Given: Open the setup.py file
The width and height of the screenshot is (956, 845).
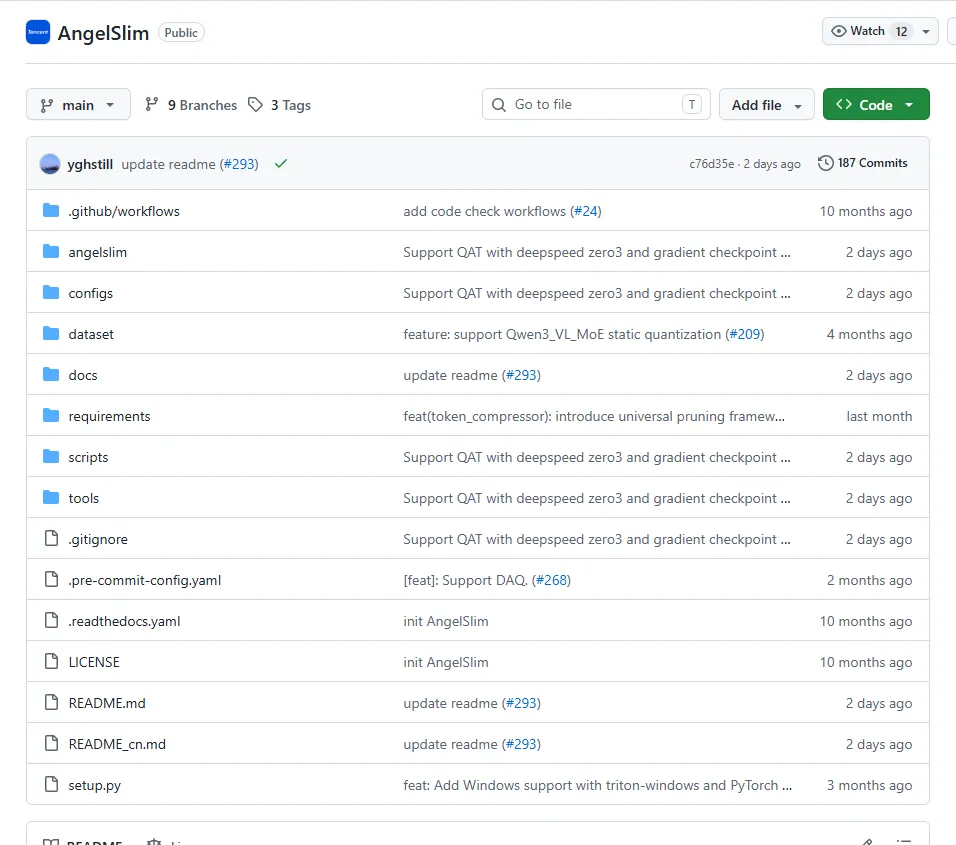Looking at the screenshot, I should pos(95,785).
